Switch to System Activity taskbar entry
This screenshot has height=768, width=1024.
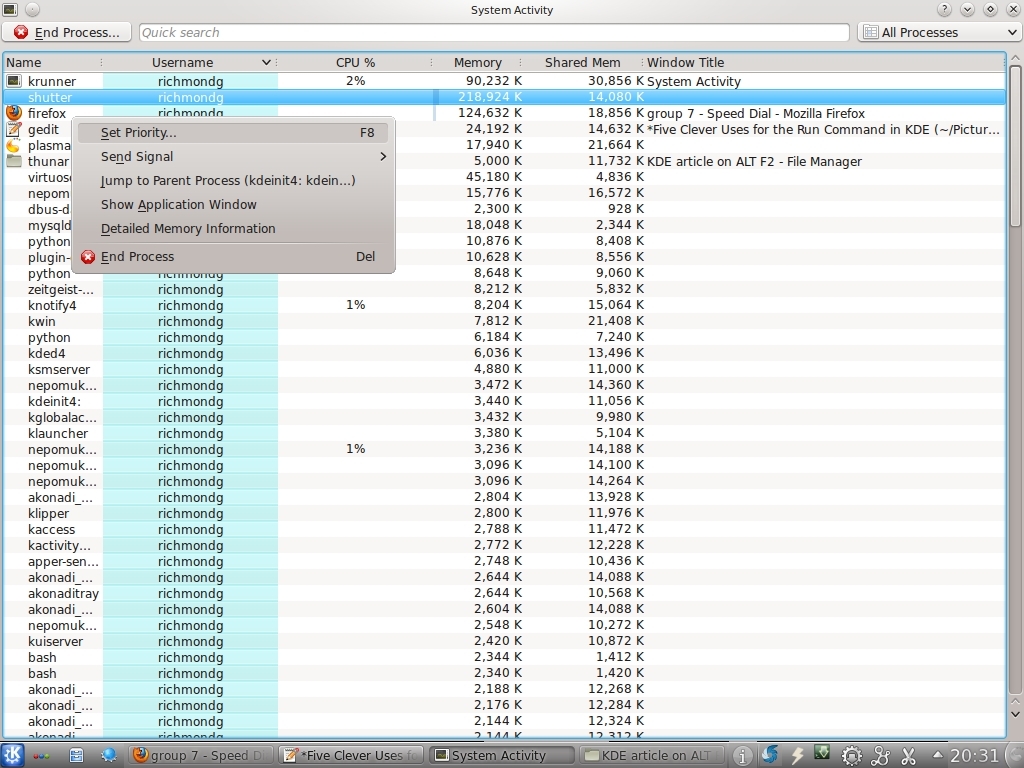502,755
